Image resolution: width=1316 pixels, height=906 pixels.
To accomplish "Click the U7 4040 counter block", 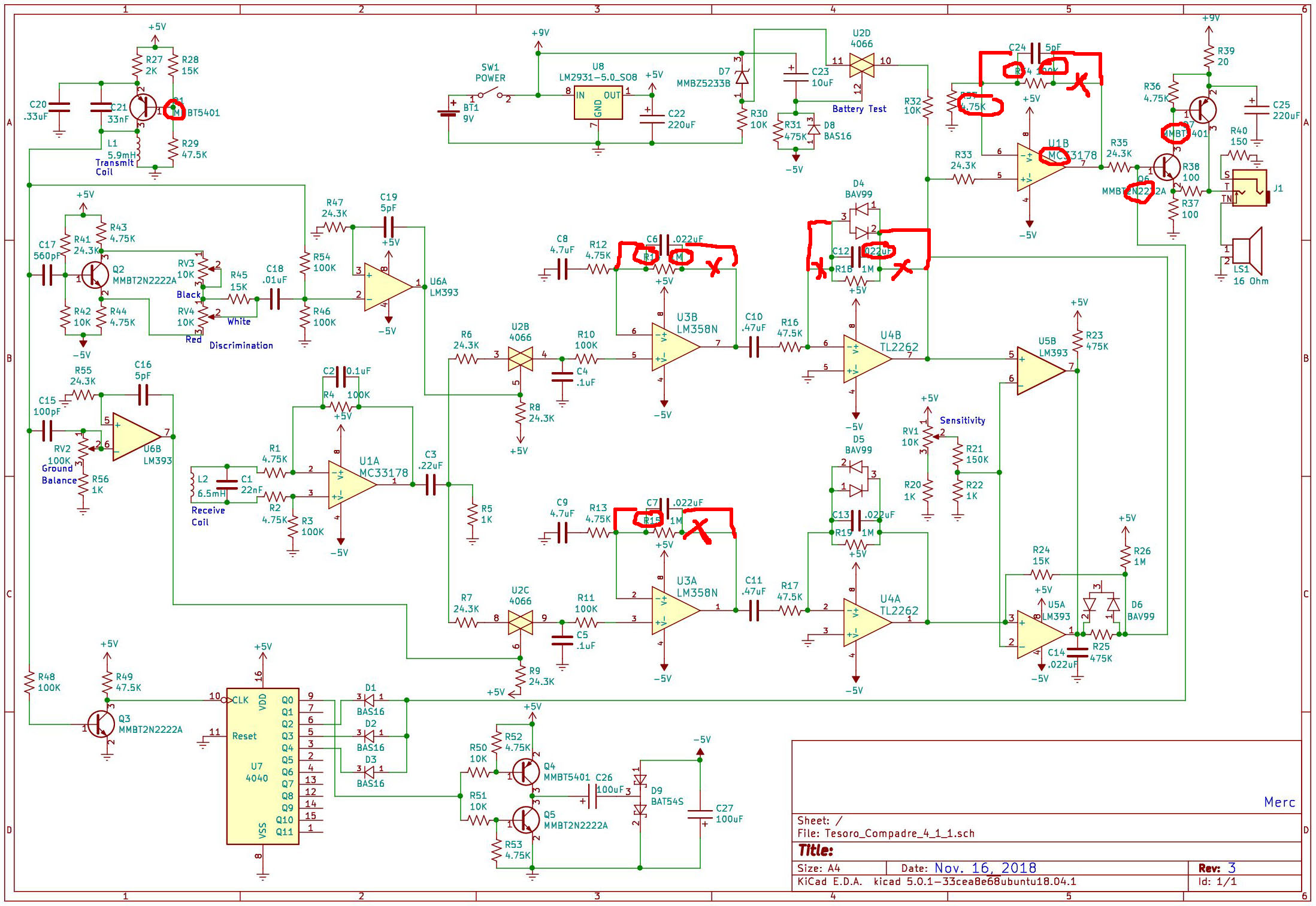I will click(262, 766).
